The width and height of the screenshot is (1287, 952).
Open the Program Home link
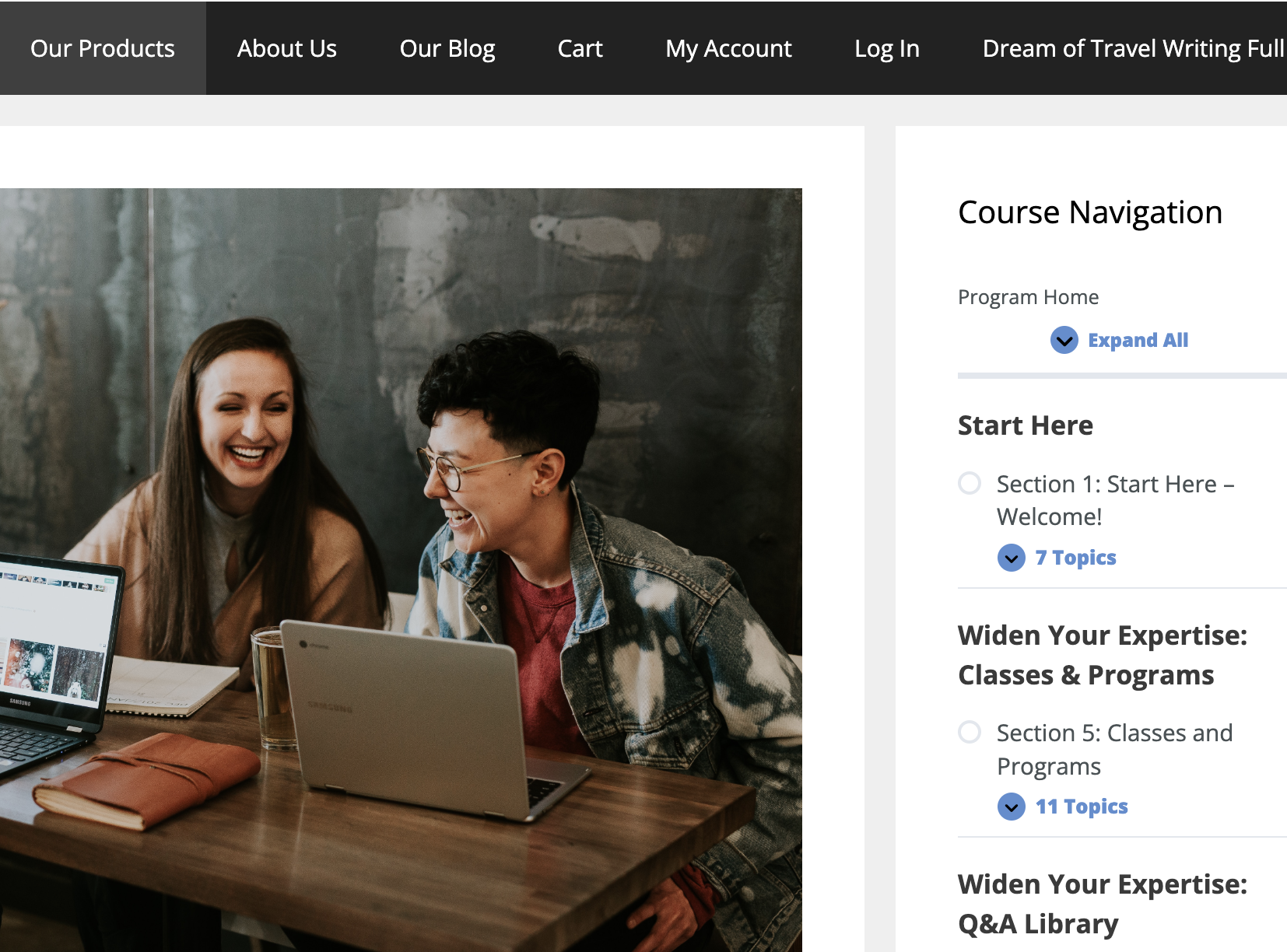coord(1028,297)
